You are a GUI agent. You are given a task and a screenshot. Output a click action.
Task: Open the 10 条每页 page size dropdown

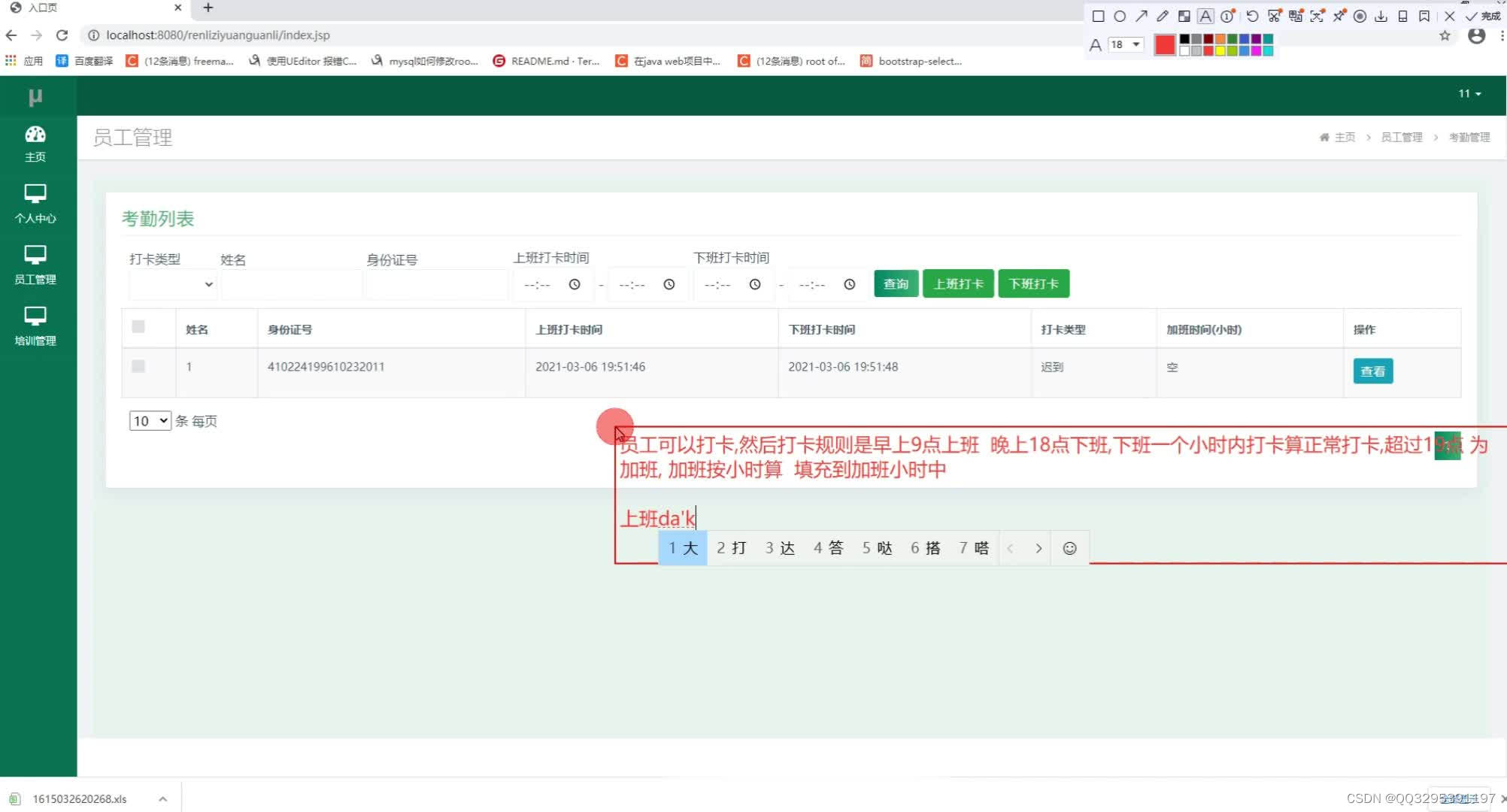150,421
